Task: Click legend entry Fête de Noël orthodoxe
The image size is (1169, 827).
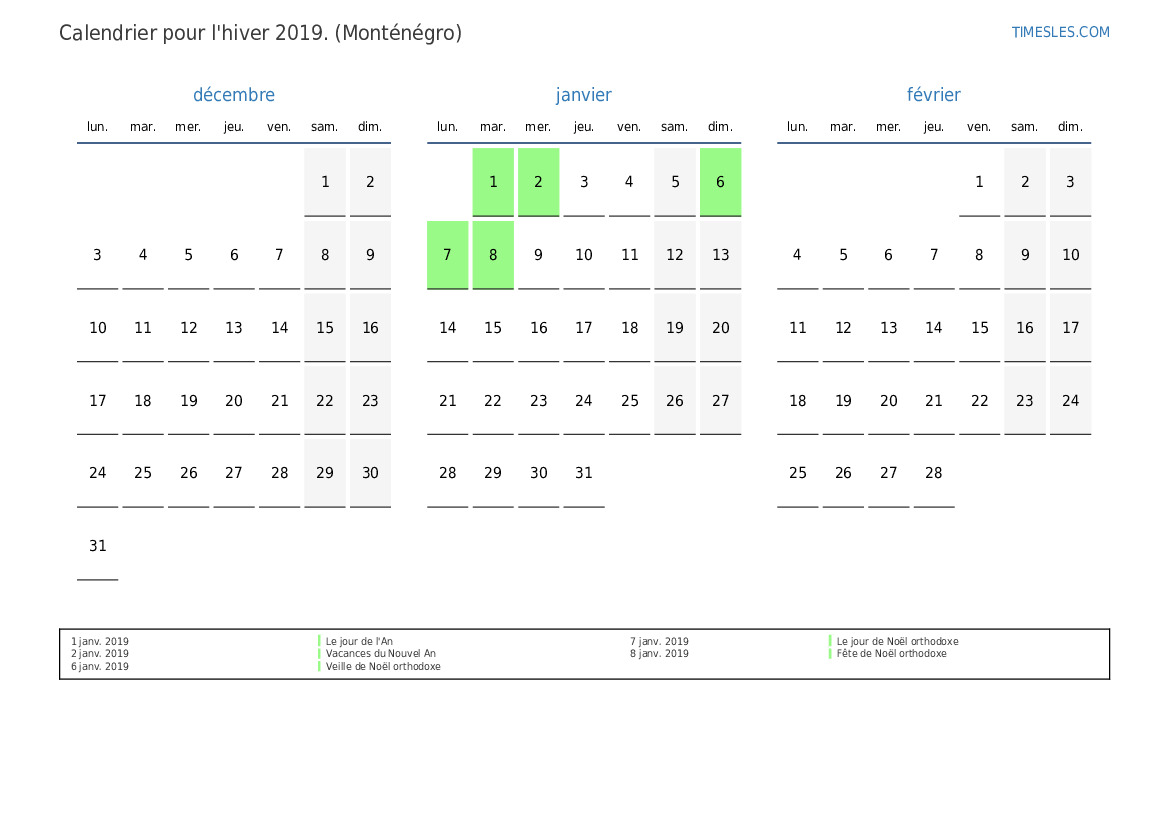Action: click(892, 653)
